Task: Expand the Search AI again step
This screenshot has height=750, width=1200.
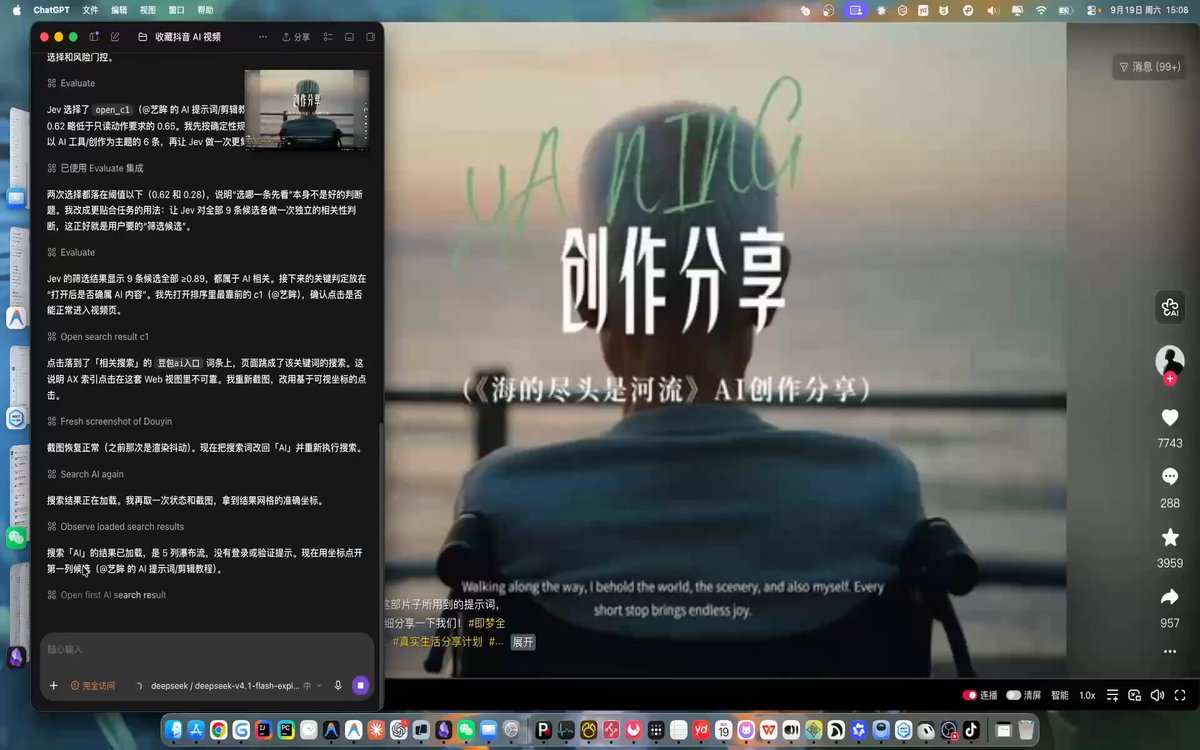Action: (x=85, y=474)
